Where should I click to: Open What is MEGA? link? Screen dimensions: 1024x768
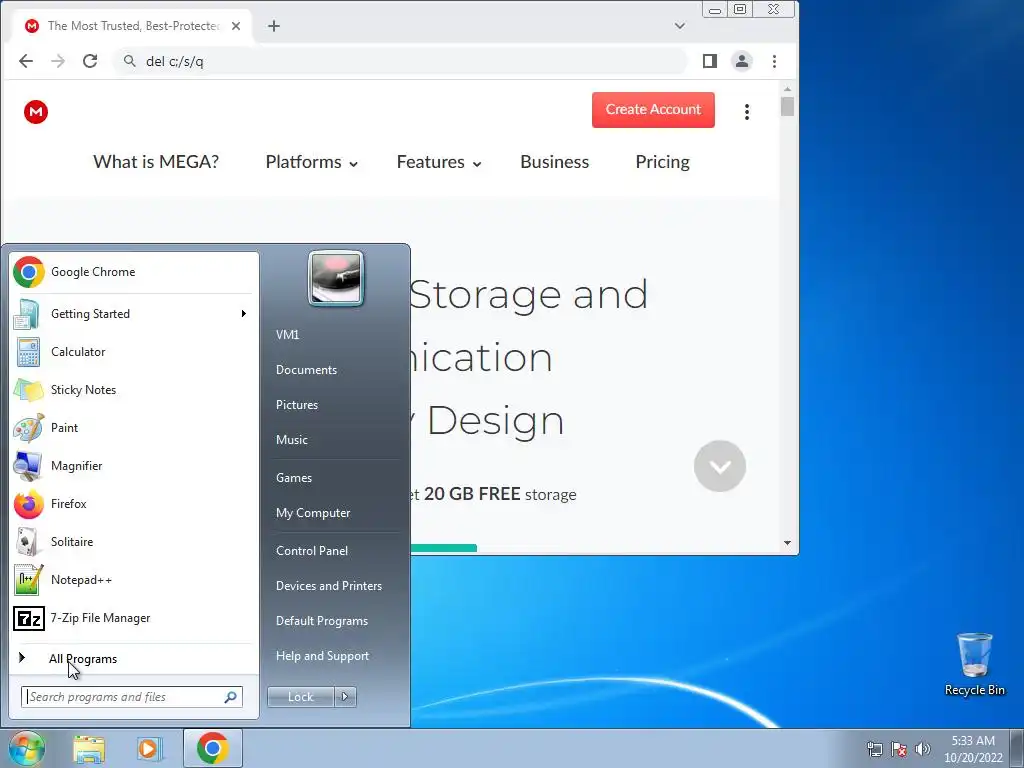(156, 162)
